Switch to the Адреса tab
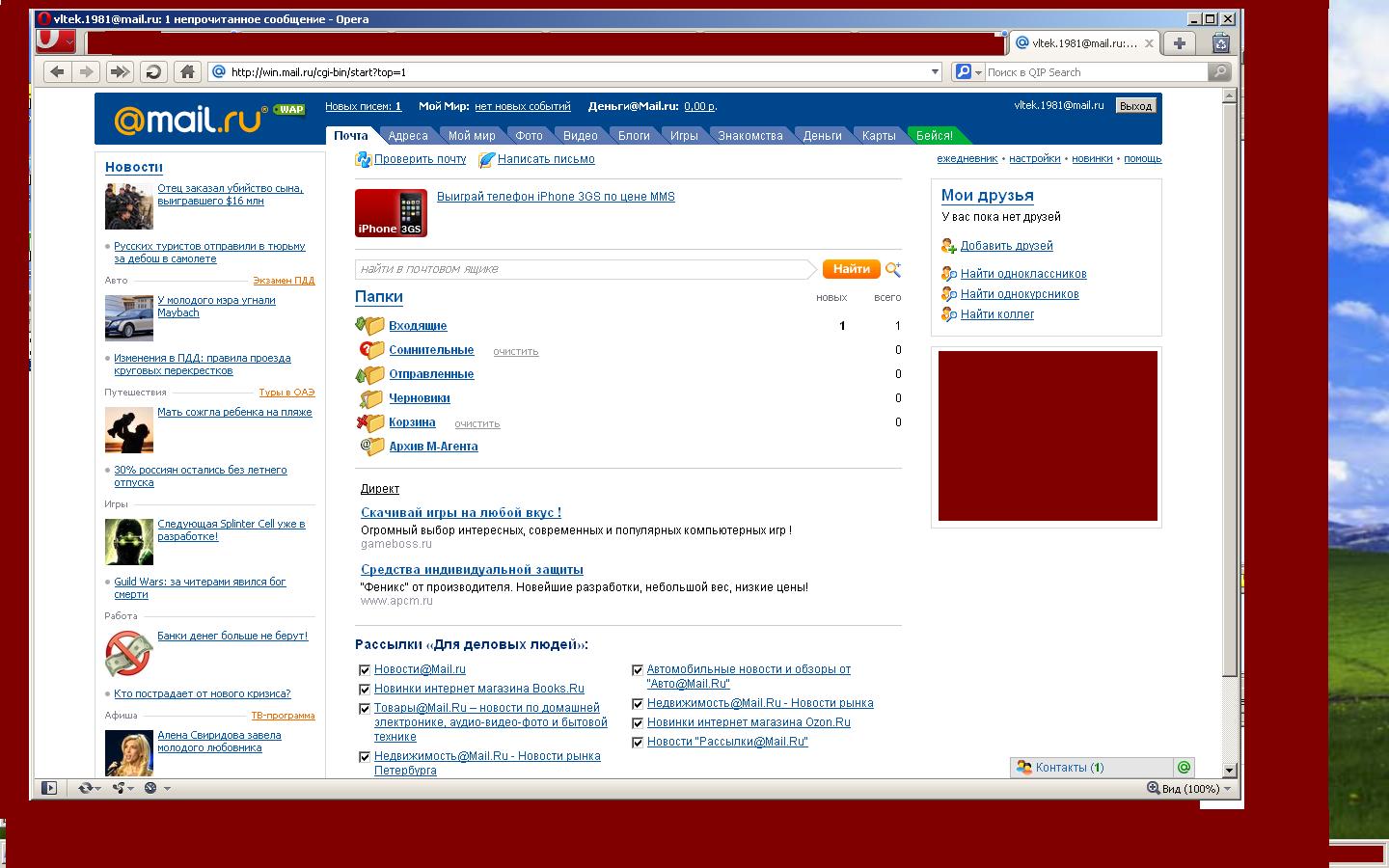This screenshot has height=868, width=1389. 408,136
